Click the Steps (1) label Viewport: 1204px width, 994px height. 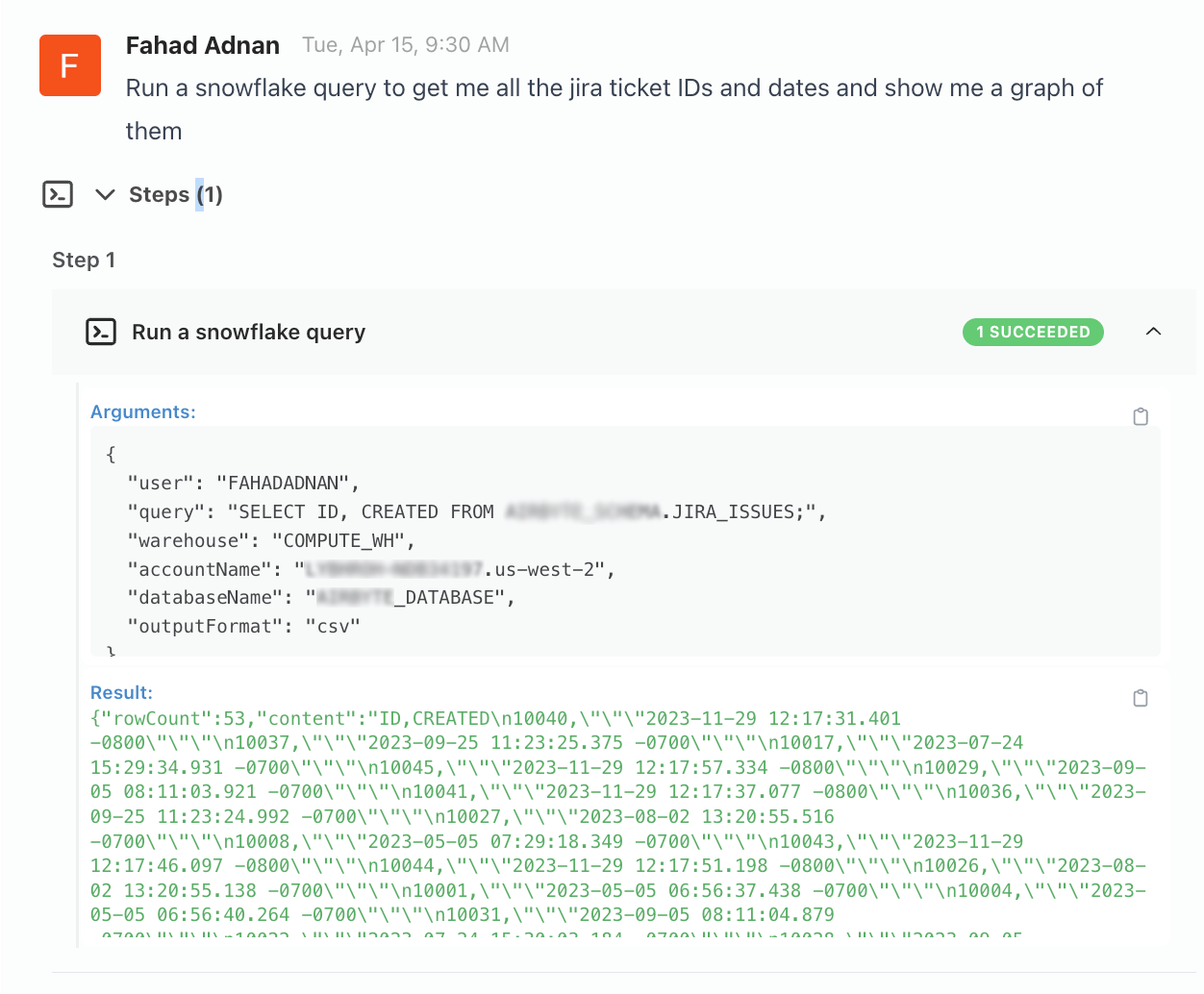176,194
